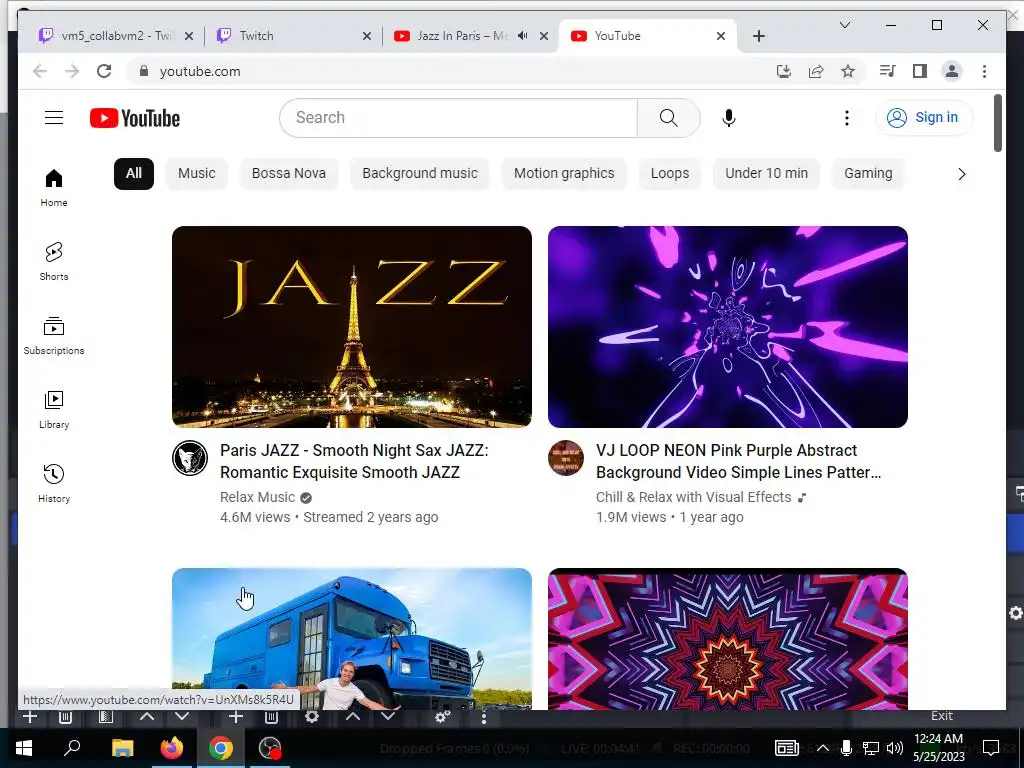Screen dimensions: 1024x768
Task: Open the blue truck video thumbnail
Action: pos(351,639)
